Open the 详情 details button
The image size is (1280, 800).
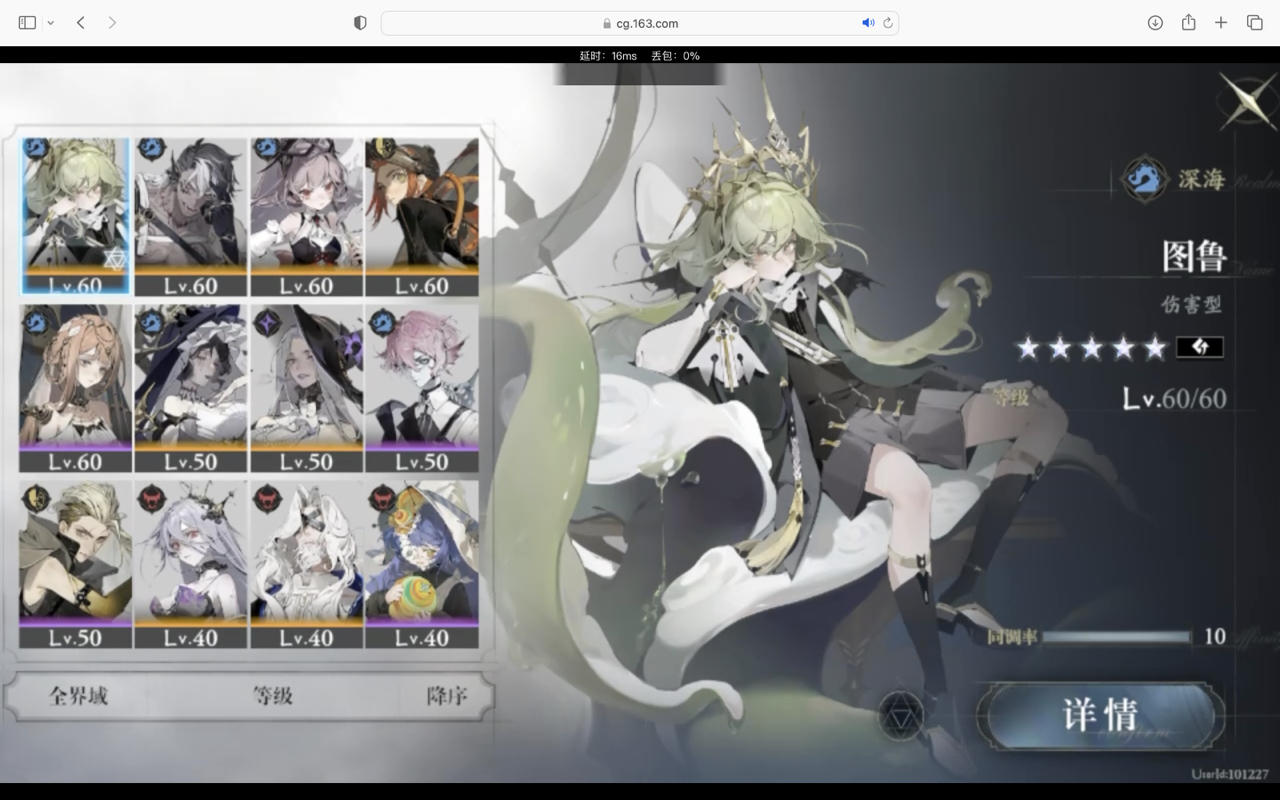tap(1100, 715)
